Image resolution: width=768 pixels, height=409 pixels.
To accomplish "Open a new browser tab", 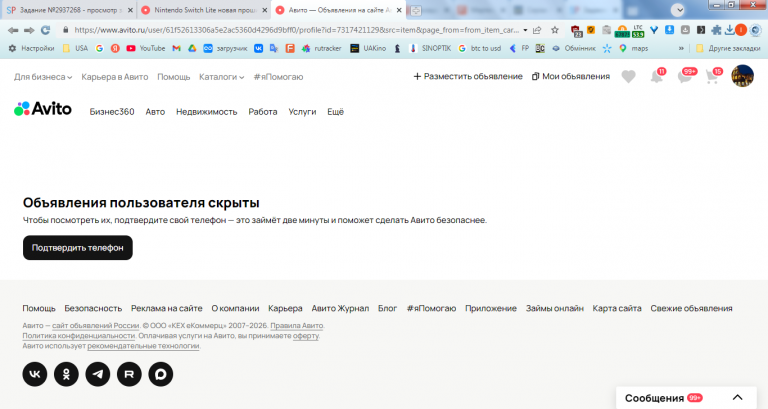I will click(x=415, y=10).
